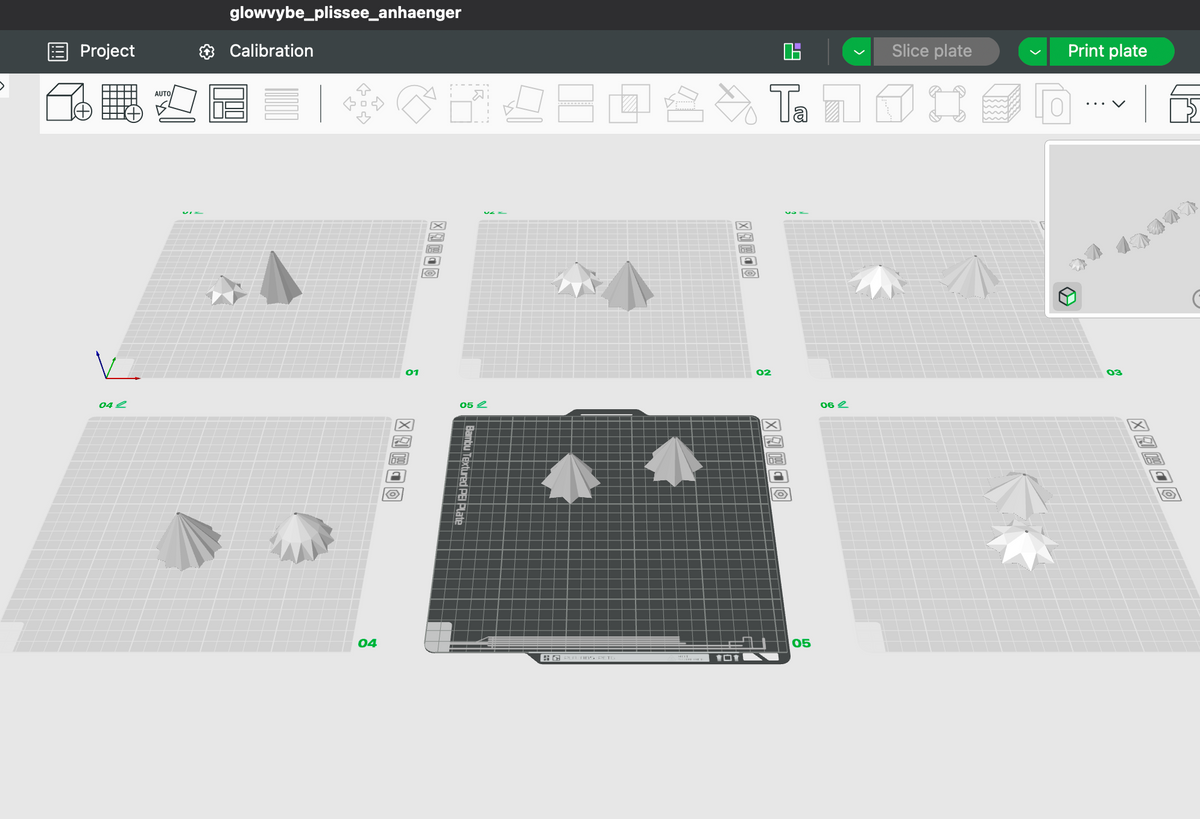The image size is (1200, 819).
Task: Remove all objects from plate 05
Action: pos(773,424)
